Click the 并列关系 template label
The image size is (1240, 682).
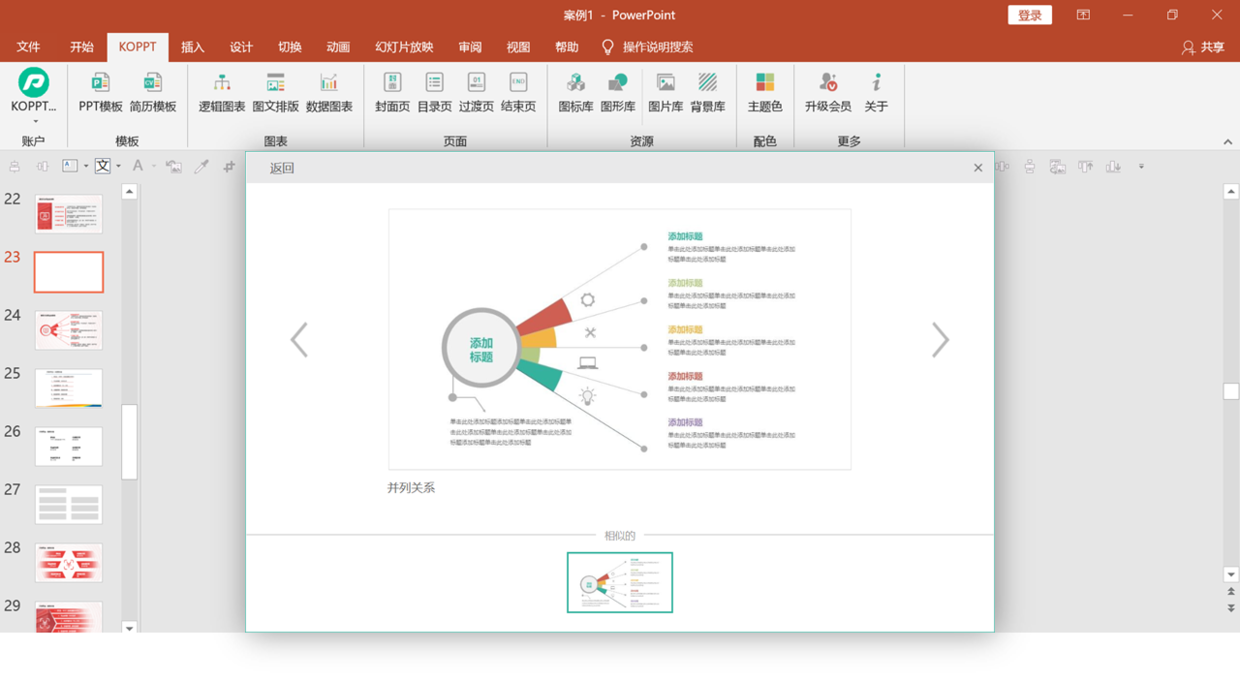point(411,488)
